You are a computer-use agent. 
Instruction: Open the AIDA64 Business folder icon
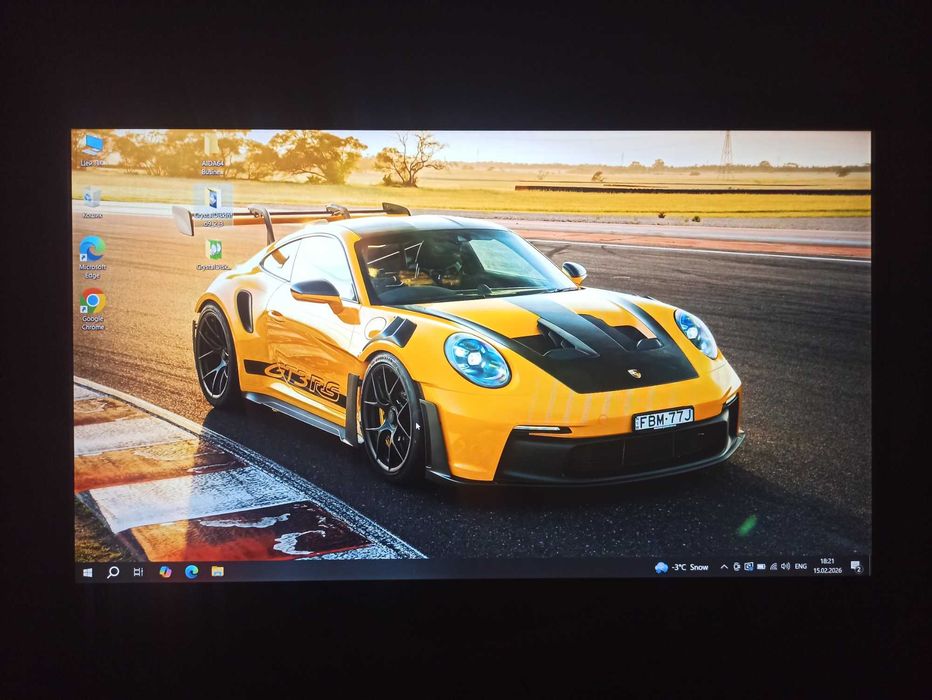pos(212,153)
